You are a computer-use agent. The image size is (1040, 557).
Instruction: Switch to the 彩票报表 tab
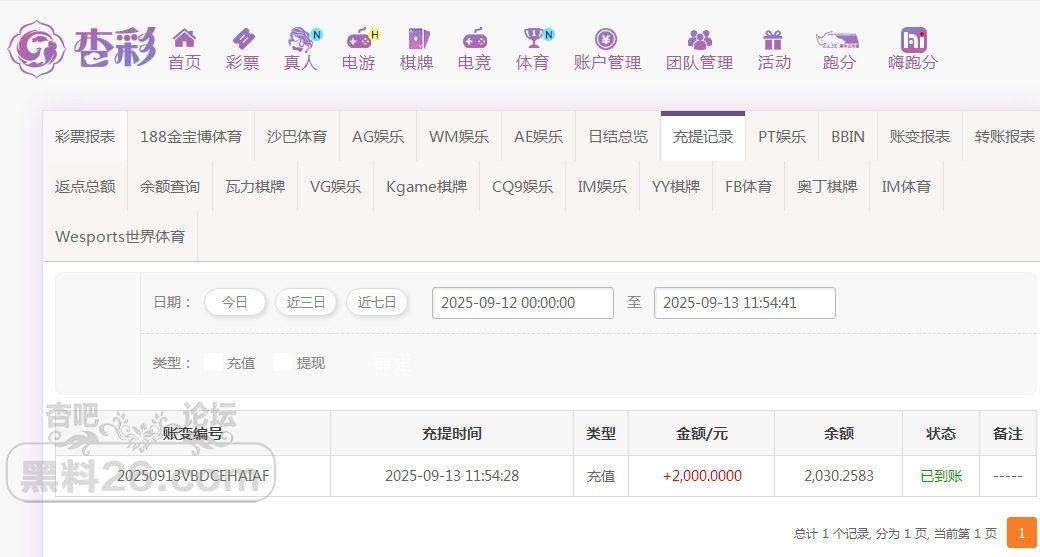(85, 137)
